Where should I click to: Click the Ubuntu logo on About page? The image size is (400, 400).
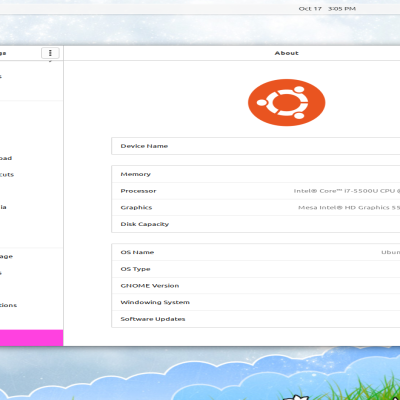pos(286,102)
